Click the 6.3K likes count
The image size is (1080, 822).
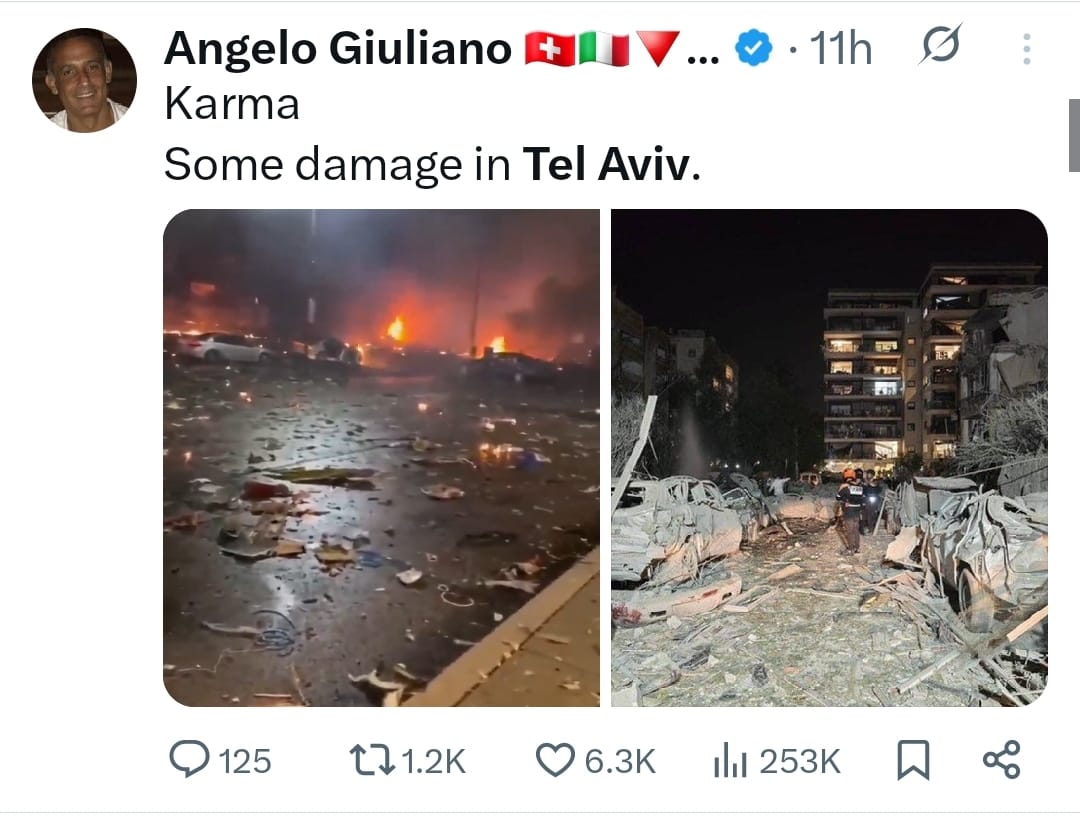pos(620,761)
